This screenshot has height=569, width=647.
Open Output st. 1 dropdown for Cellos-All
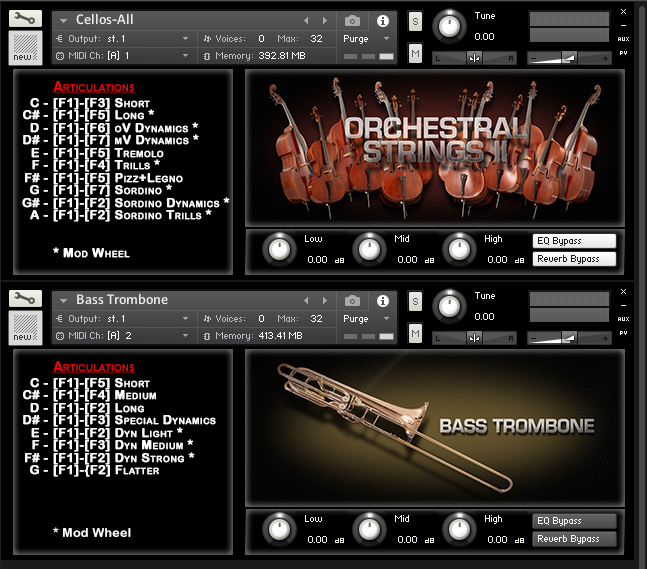[185, 38]
